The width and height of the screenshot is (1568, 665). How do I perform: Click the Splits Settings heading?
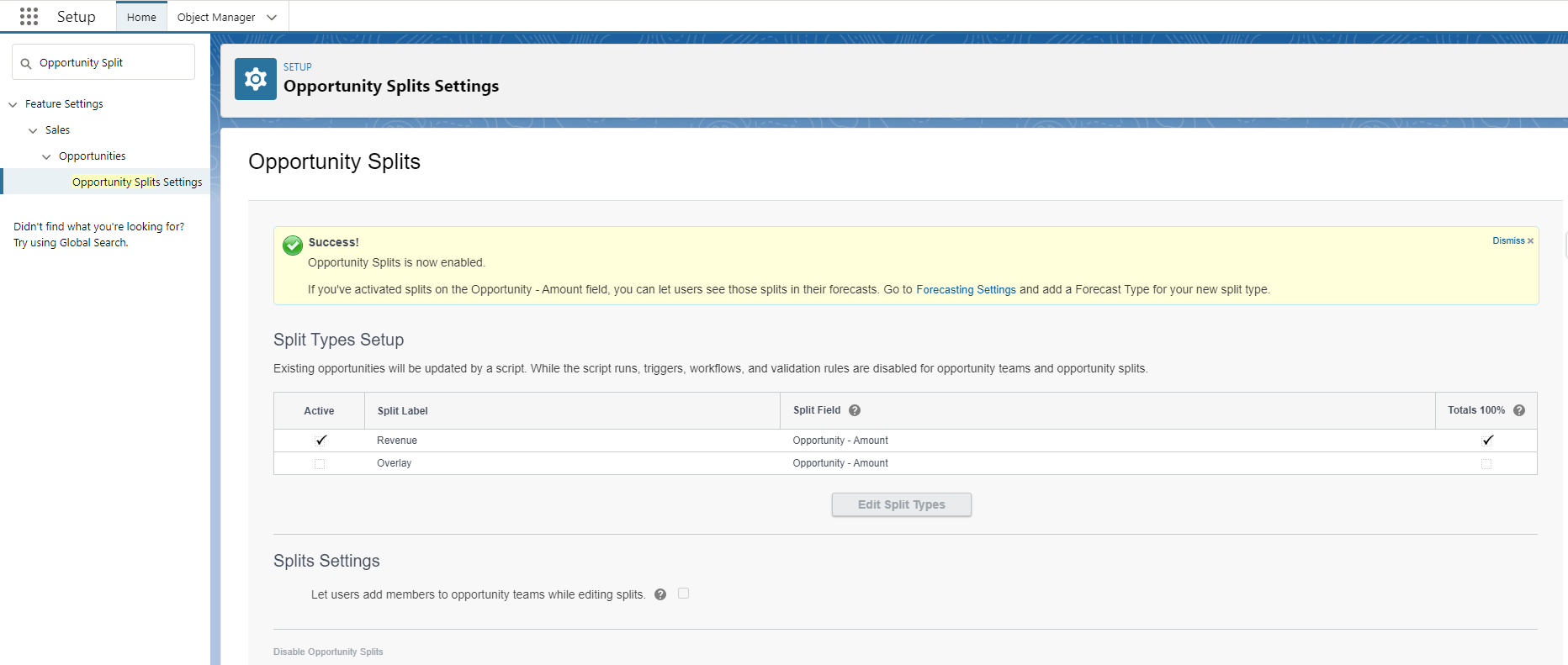pos(326,561)
